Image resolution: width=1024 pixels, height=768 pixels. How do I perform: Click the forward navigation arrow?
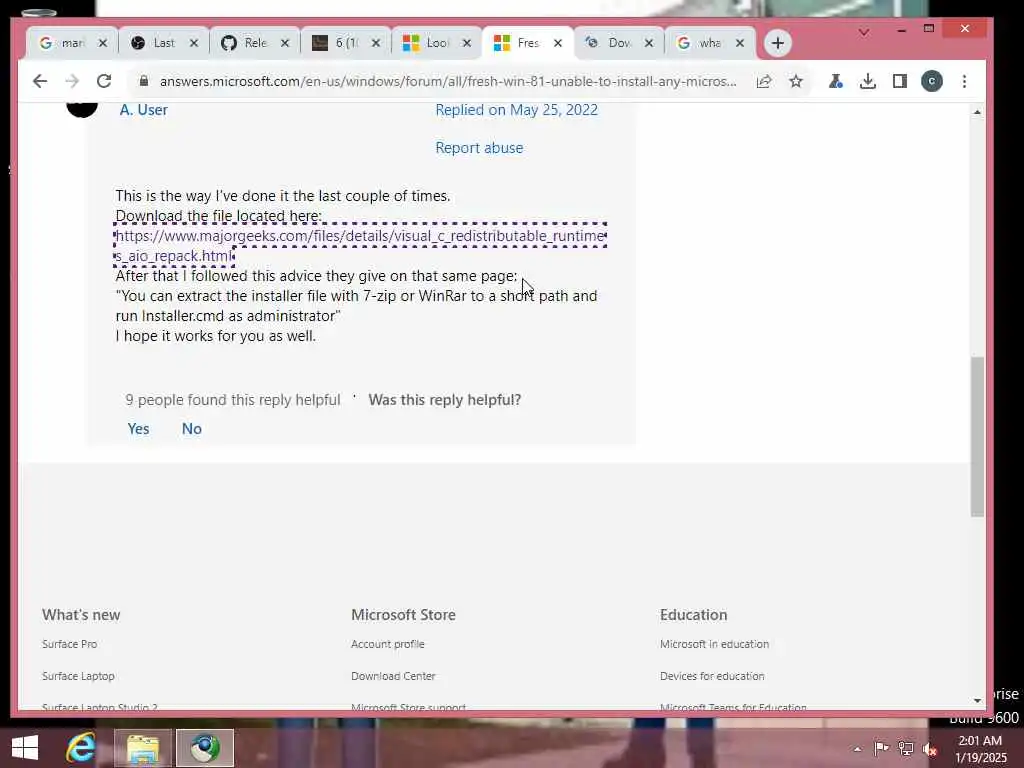point(72,81)
